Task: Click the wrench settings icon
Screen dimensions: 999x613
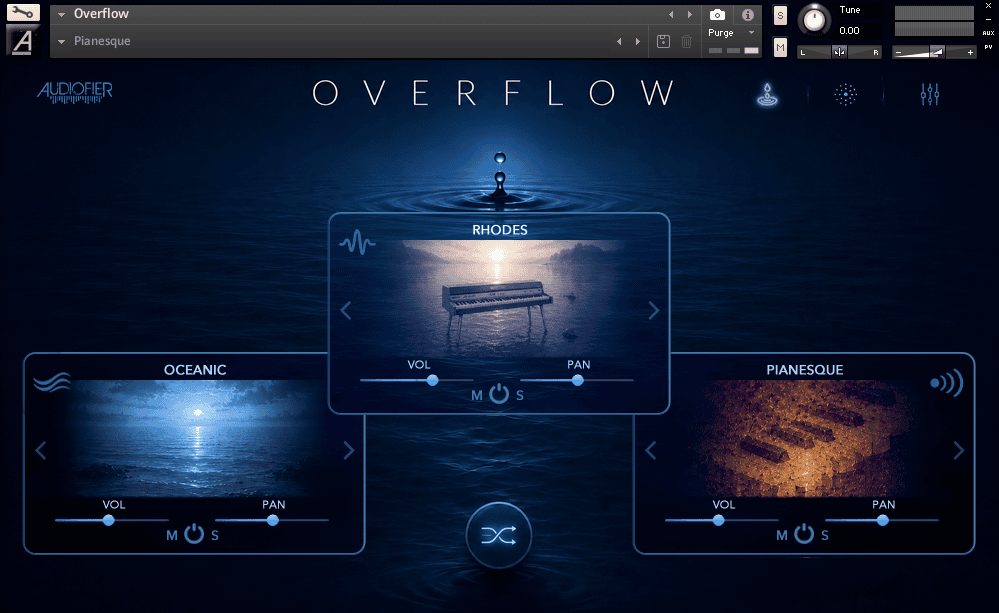Action: click(23, 13)
